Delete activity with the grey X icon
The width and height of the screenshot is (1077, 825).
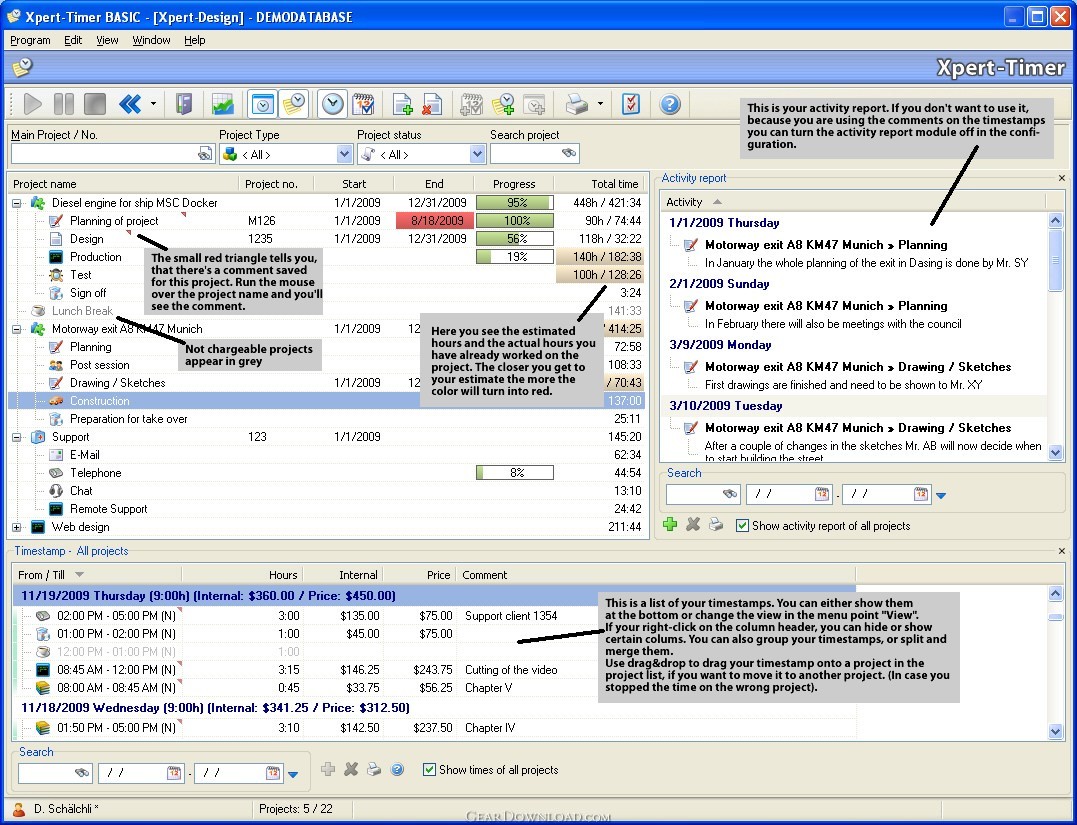(693, 525)
